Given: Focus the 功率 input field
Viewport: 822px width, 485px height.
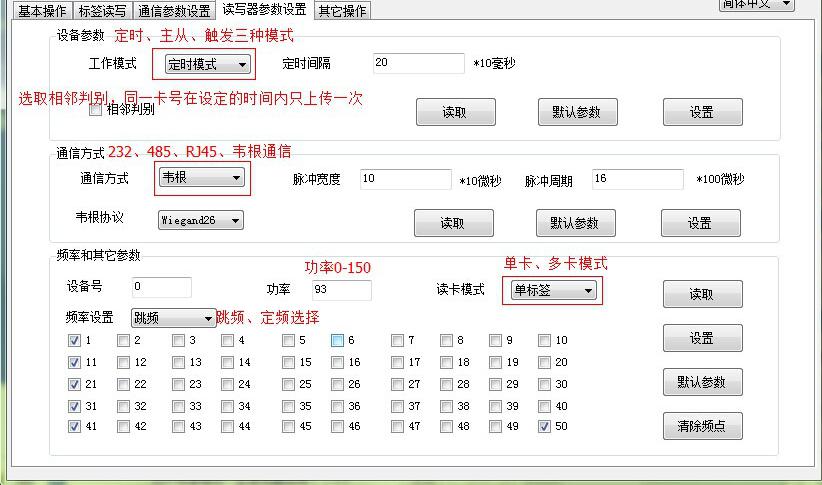Looking at the screenshot, I should pos(340,290).
